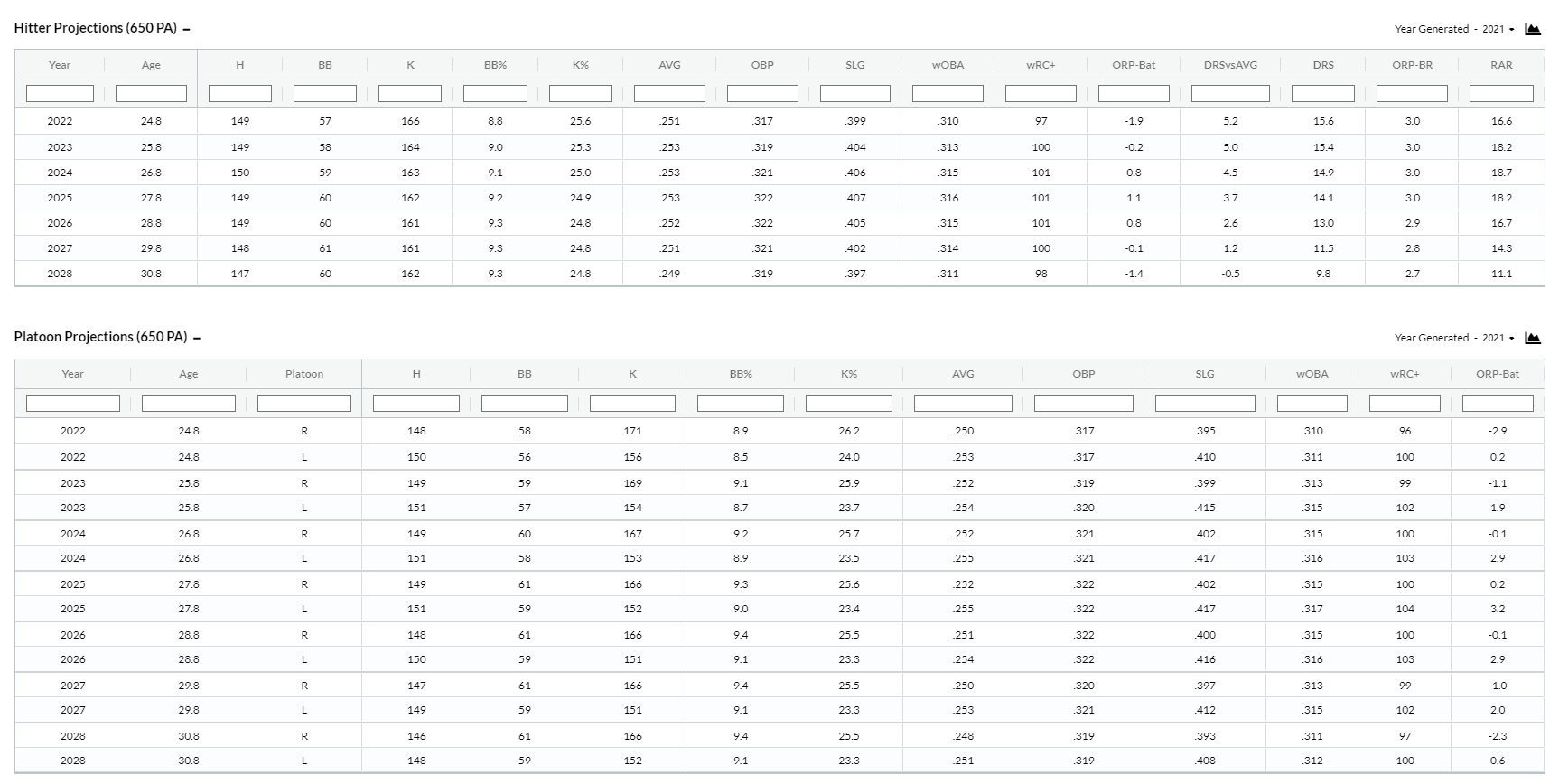Click DRSvsAVG value -0.5 in 2028 row
The width and height of the screenshot is (1559, 784).
point(1230,274)
